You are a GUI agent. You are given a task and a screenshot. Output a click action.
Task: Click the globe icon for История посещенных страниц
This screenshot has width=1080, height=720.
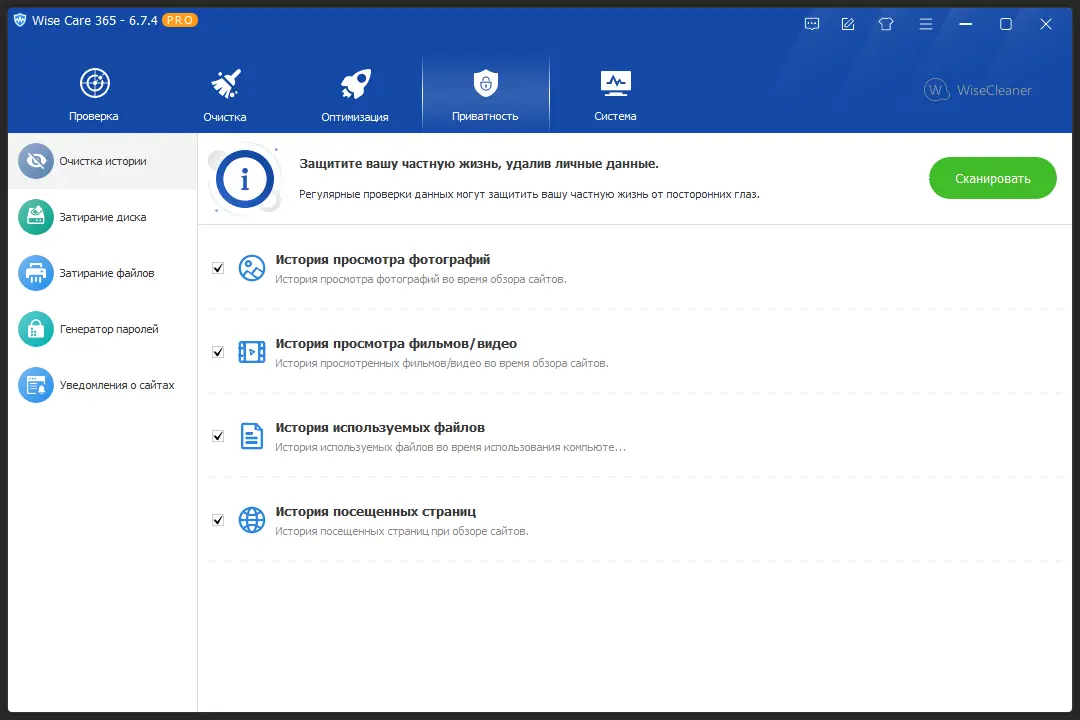tap(251, 520)
